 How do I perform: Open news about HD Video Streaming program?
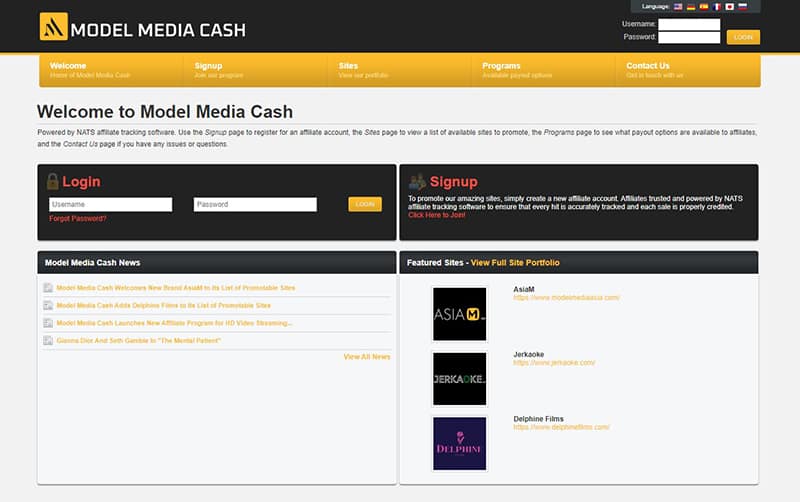coord(174,323)
